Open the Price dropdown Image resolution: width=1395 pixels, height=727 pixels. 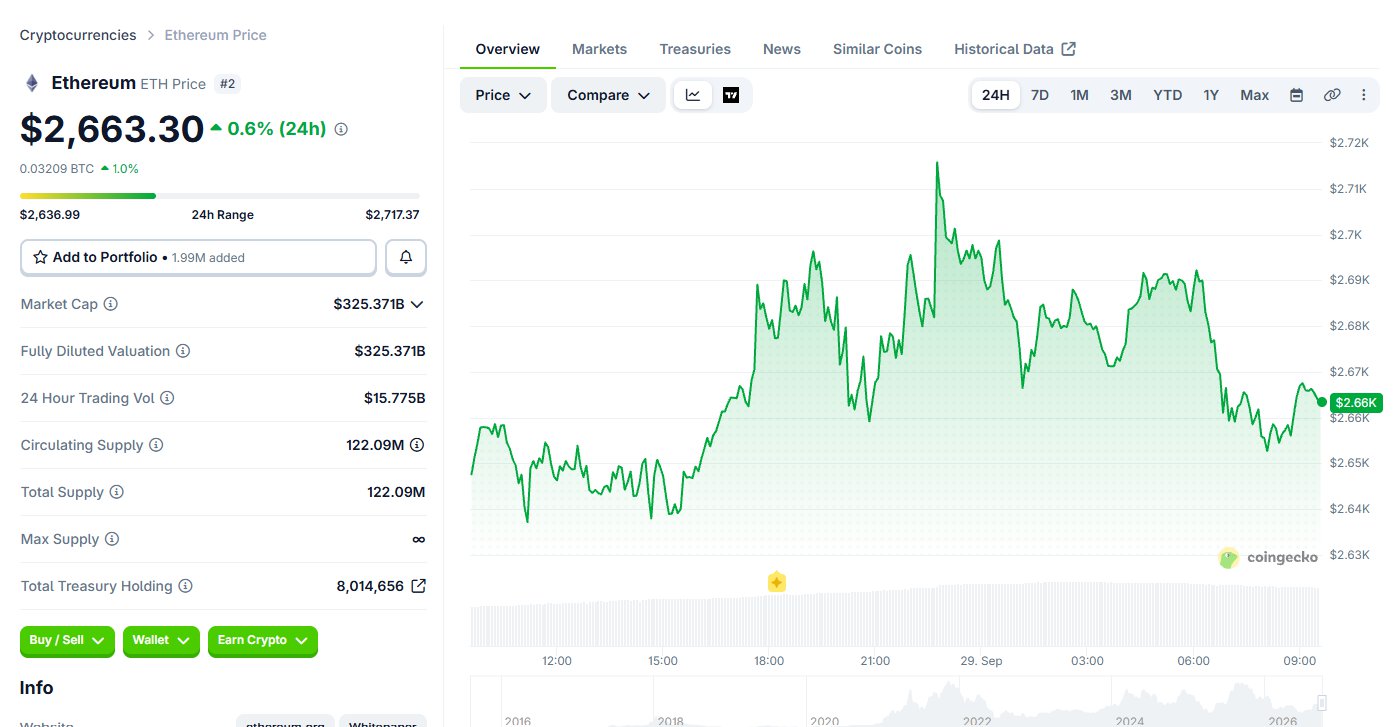click(503, 95)
